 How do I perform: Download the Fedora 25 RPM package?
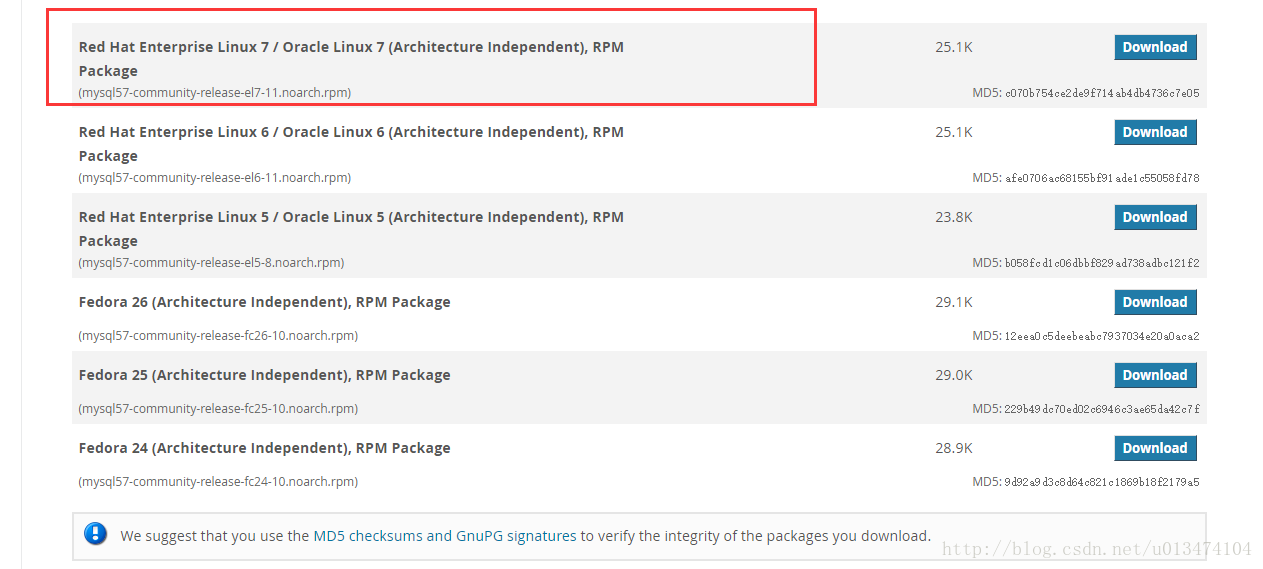click(1155, 375)
